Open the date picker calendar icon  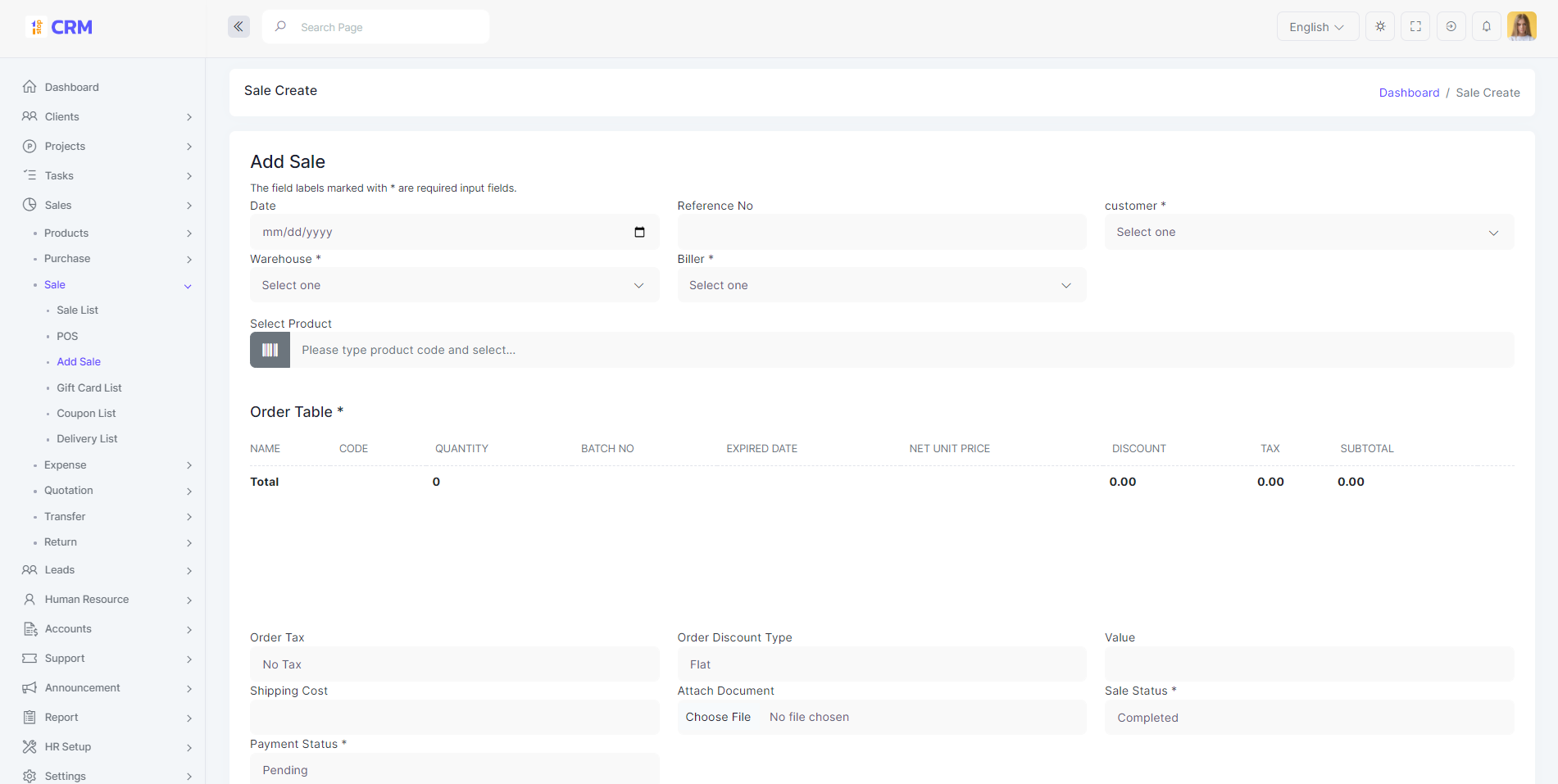click(639, 232)
